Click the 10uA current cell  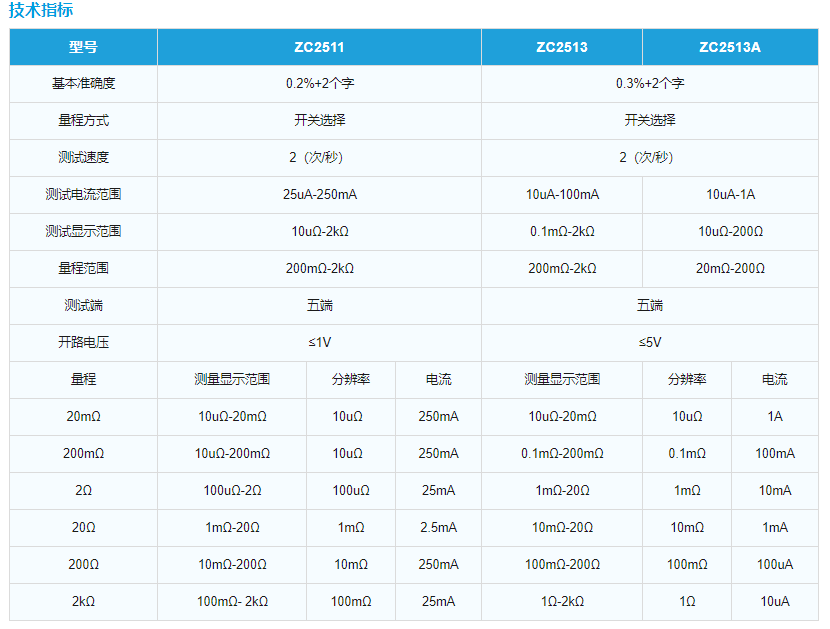(x=775, y=602)
